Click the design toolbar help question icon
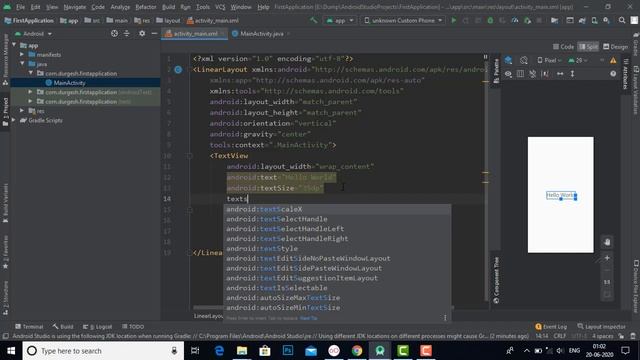Screen dimensions: 640x360 coord(613,74)
